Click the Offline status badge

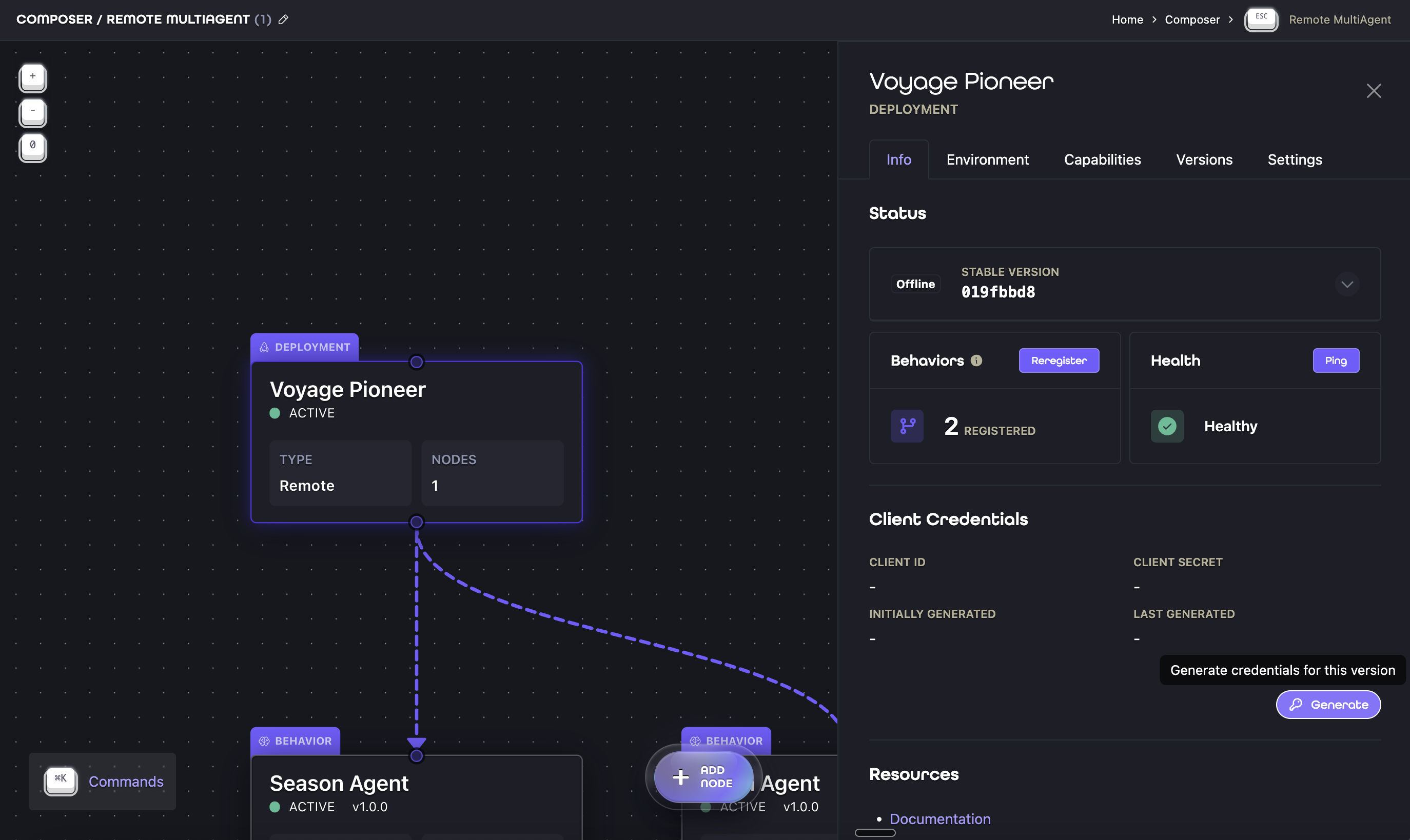click(915, 284)
